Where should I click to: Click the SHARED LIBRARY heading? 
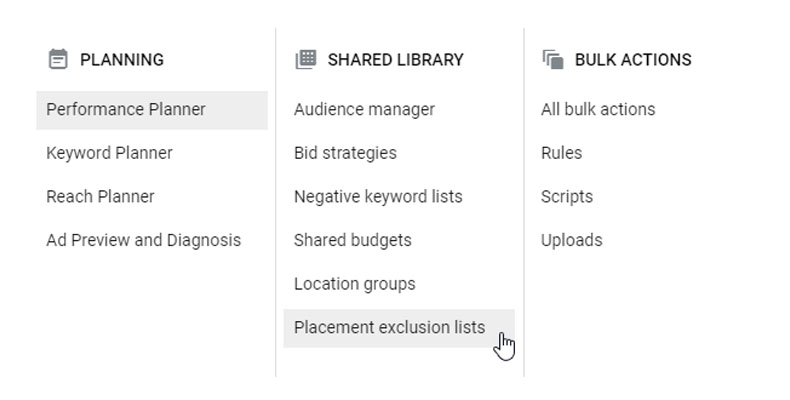point(395,60)
